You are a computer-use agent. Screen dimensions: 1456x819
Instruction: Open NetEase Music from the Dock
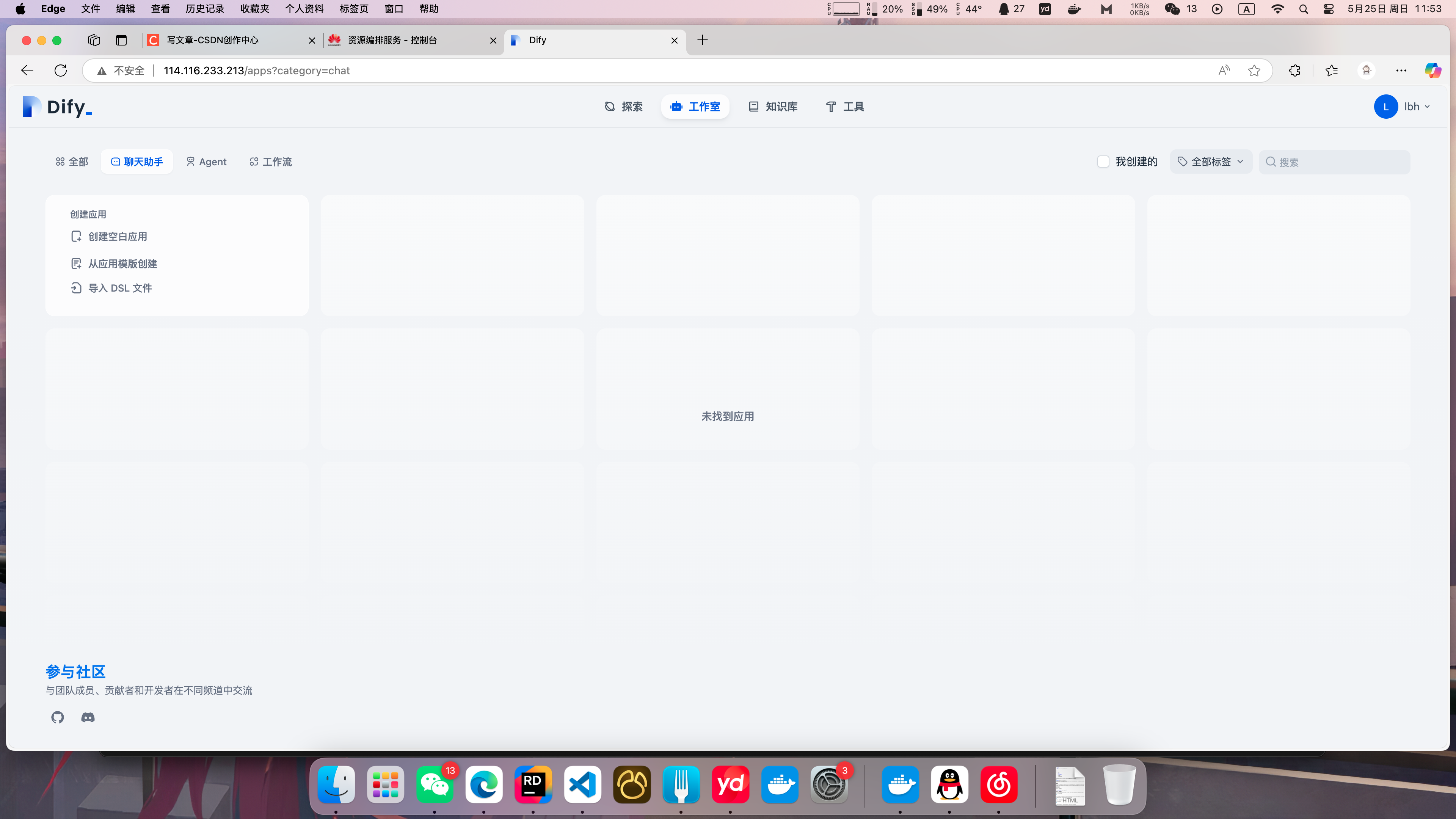click(x=999, y=784)
